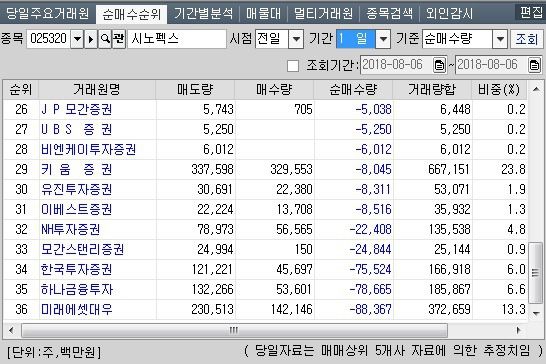This screenshot has width=546, height=364.
Task: Sort by the 비중(%) column header
Action: click(x=499, y=90)
